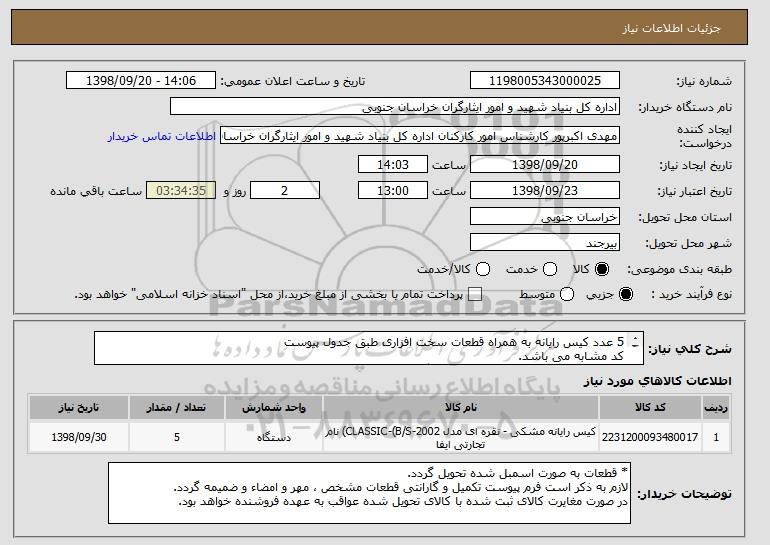Click the واحد شمارش column header
The image size is (770, 545).
274,408
